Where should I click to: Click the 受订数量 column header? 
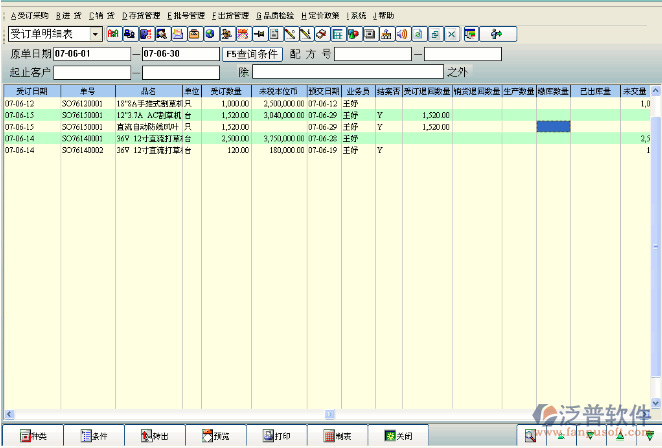225,91
